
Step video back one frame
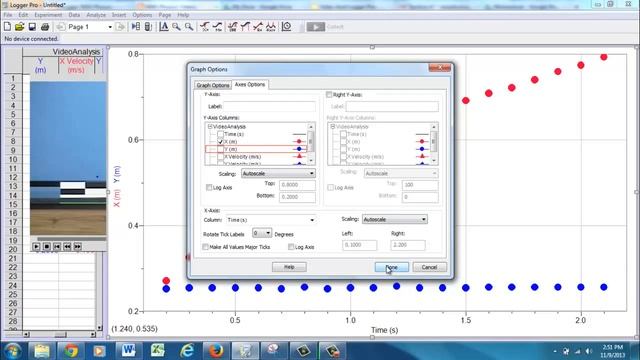point(67,247)
